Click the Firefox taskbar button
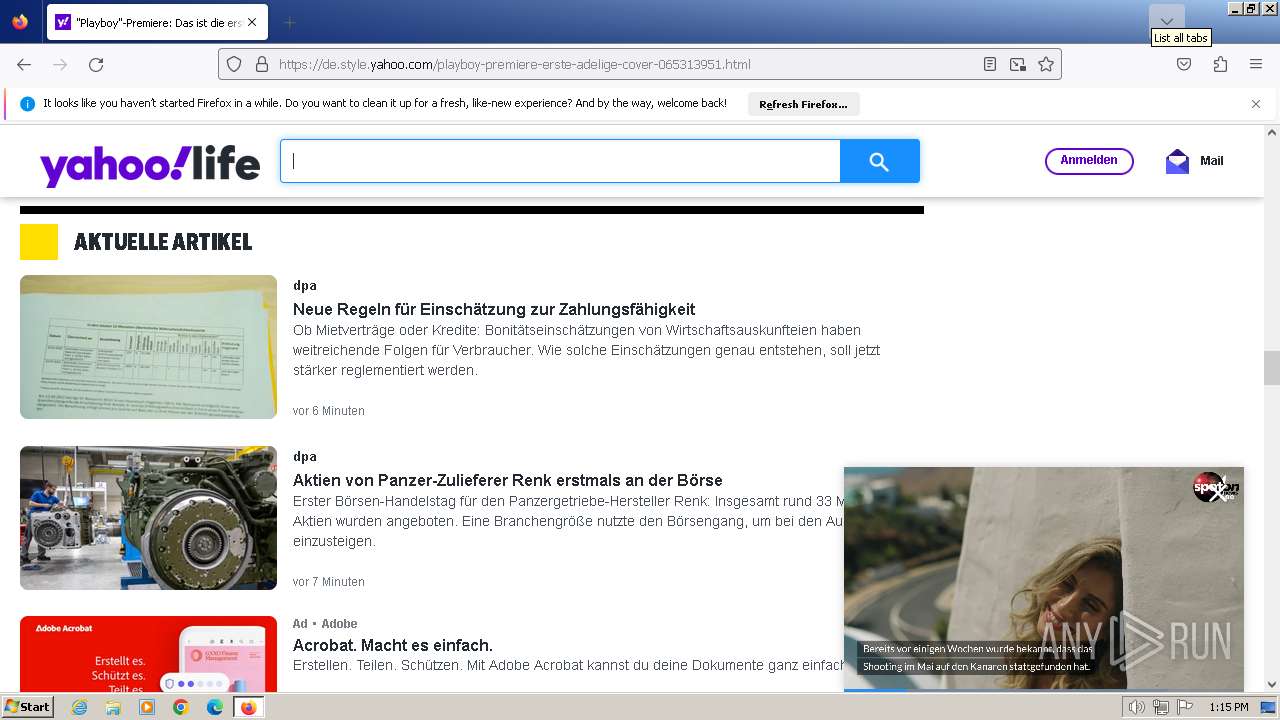 point(248,707)
